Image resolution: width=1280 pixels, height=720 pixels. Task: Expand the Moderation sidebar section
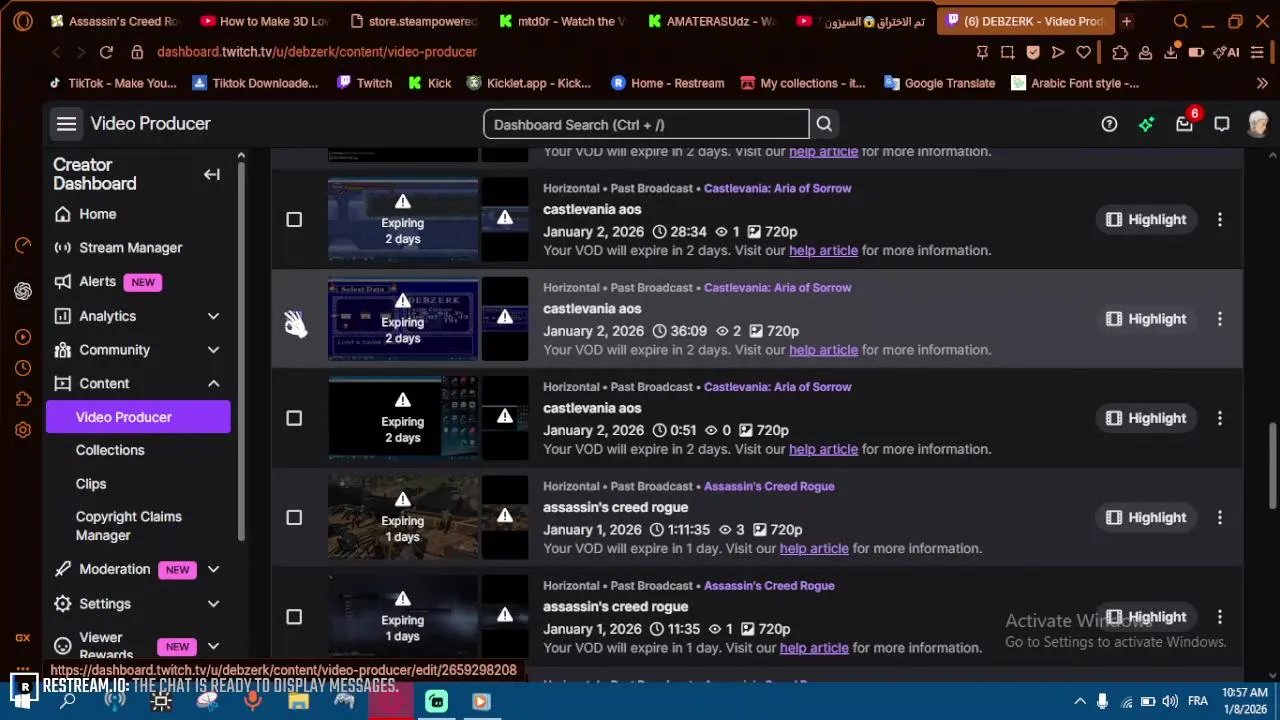213,570
